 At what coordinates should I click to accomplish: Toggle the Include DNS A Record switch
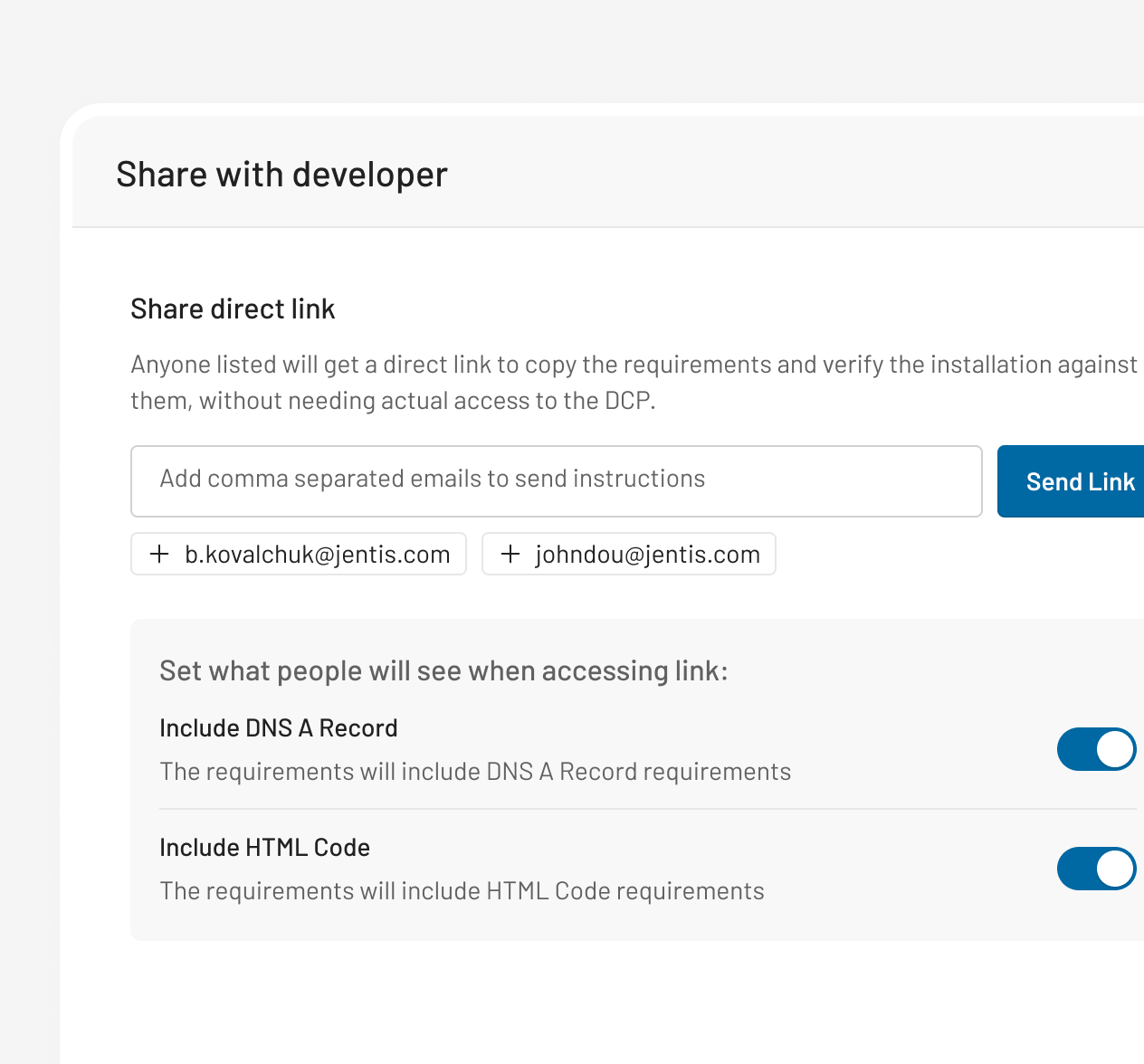pos(1097,749)
